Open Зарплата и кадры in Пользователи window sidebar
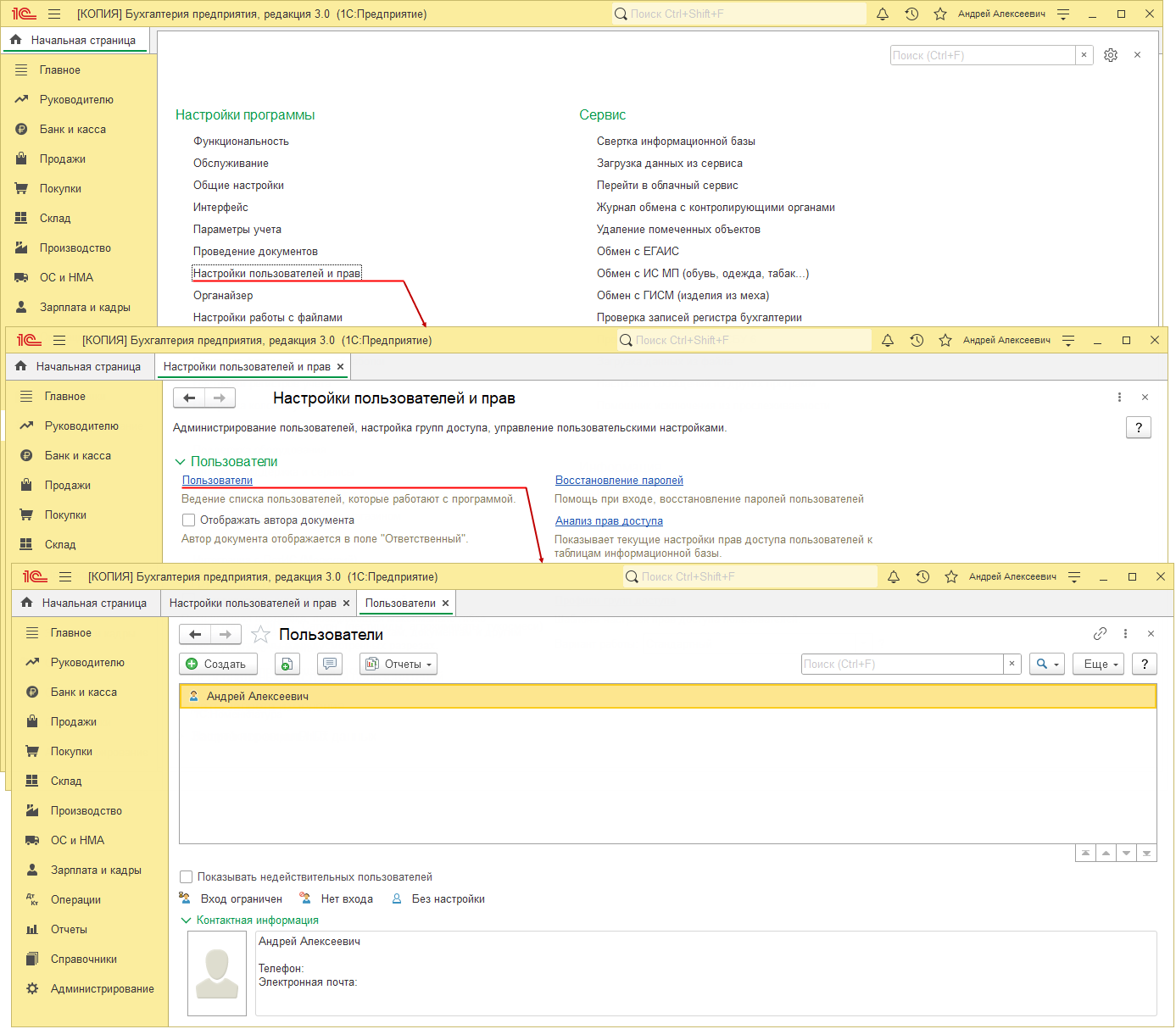1176x1029 pixels. (x=96, y=870)
